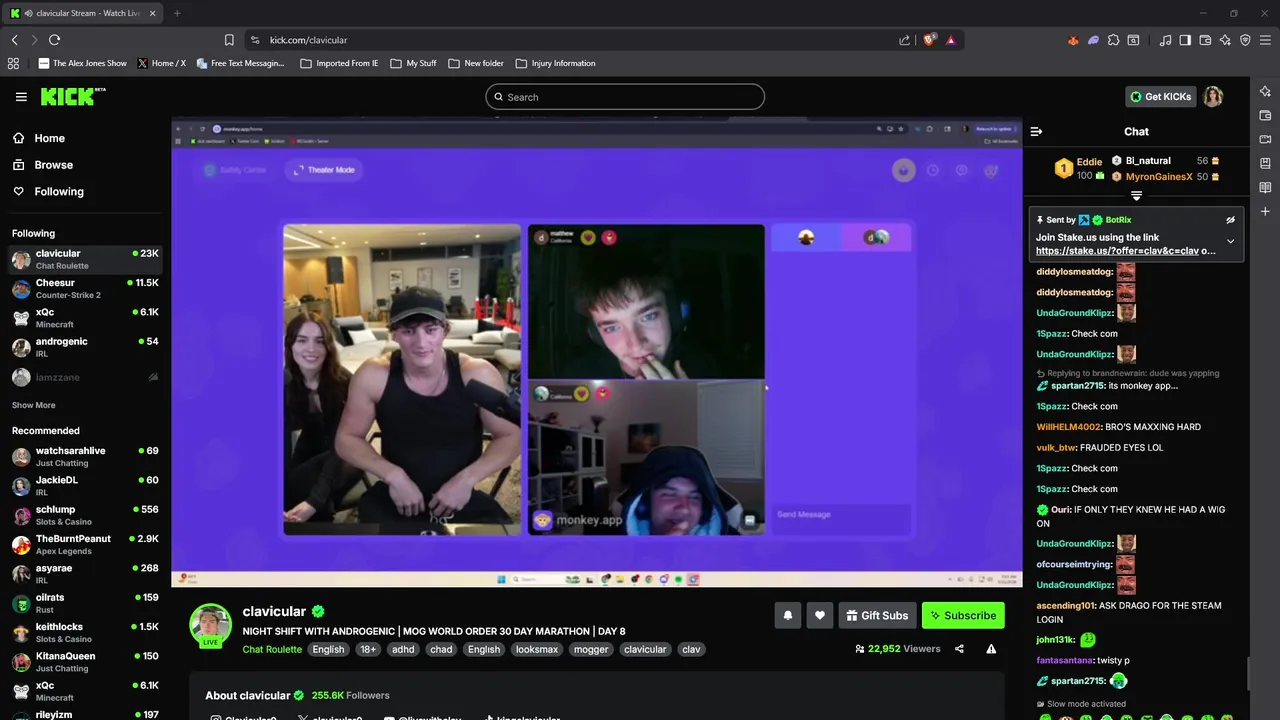The image size is (1280, 720).
Task: Report the stream using warning triangle icon
Action: (991, 649)
